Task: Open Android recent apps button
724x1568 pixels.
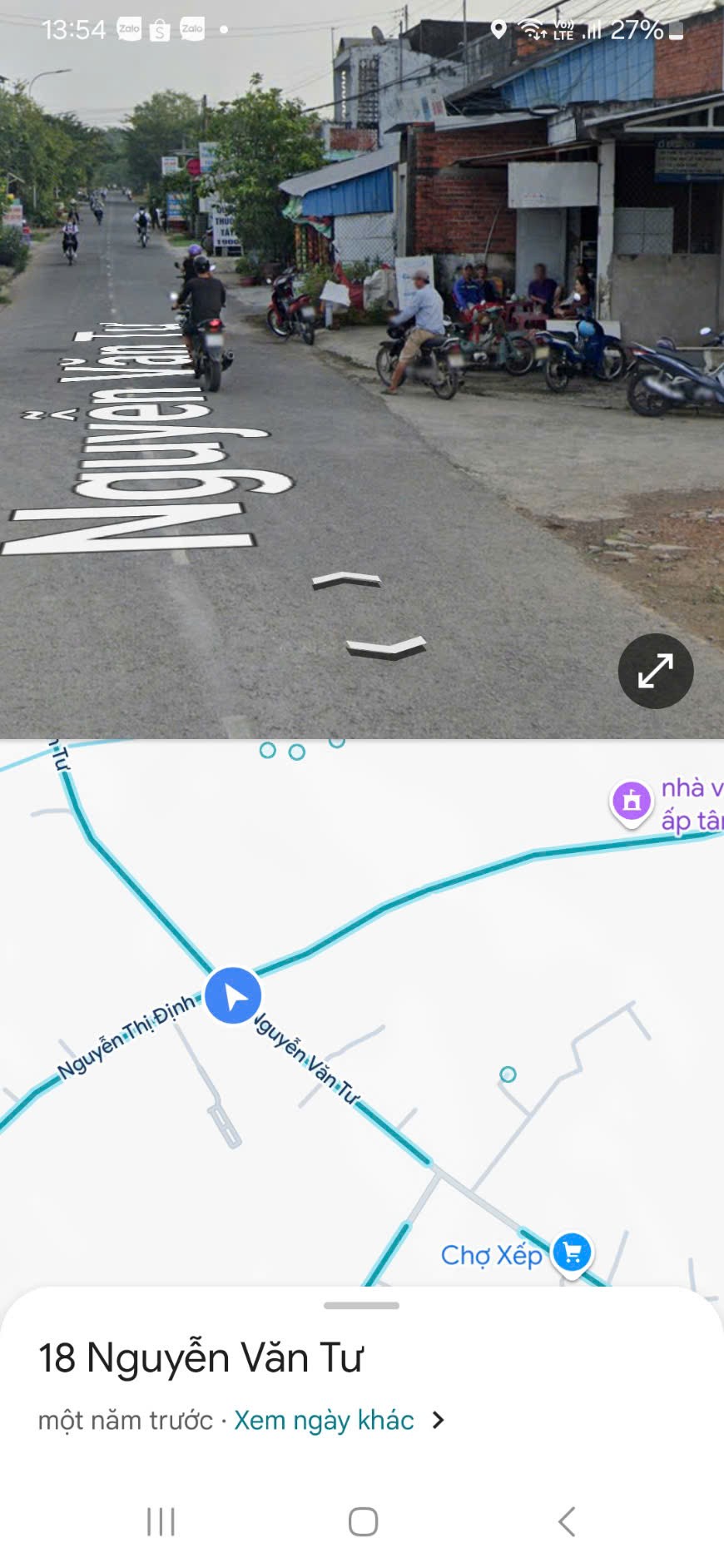Action: tap(161, 1521)
